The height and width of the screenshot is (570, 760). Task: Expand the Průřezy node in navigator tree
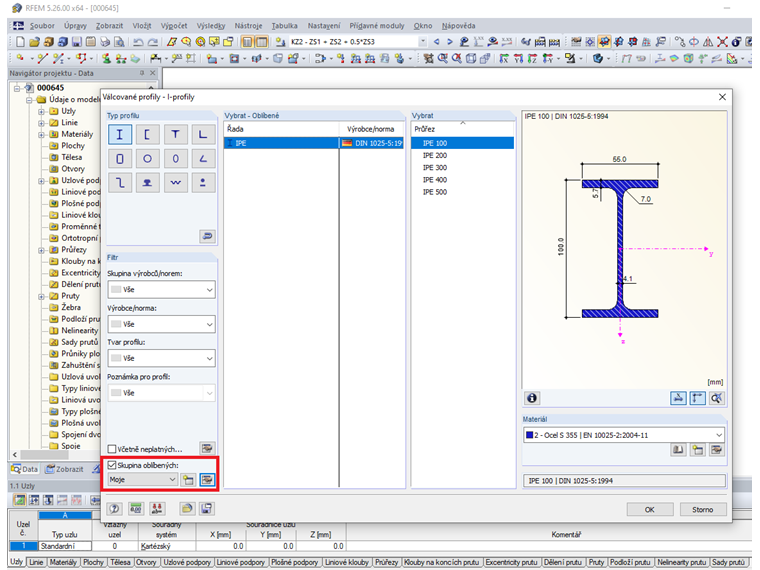[42, 250]
